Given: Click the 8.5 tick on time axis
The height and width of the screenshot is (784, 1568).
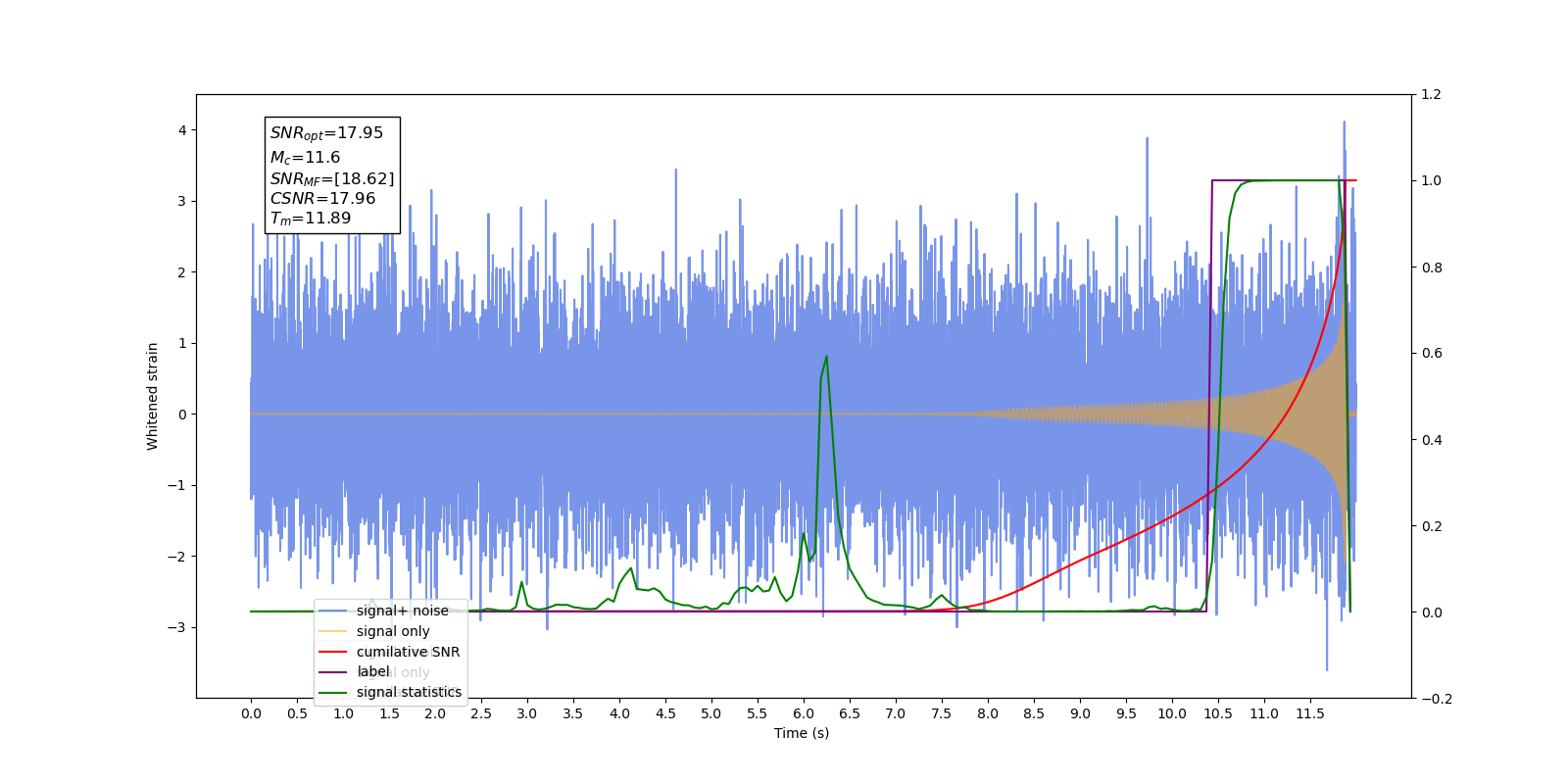Looking at the screenshot, I should tap(1034, 713).
